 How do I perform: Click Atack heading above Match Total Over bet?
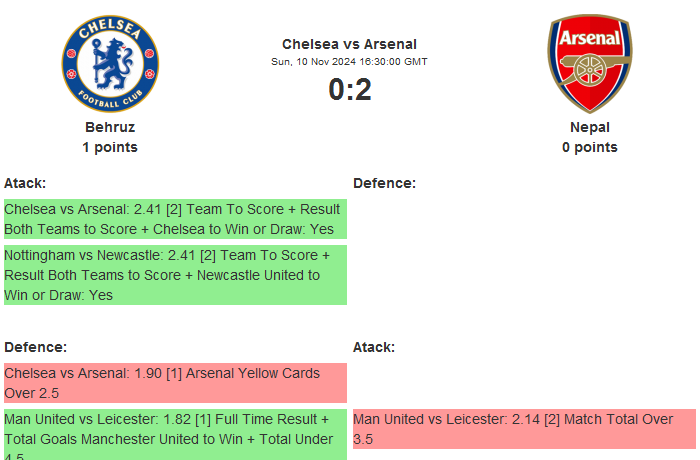[x=374, y=347]
